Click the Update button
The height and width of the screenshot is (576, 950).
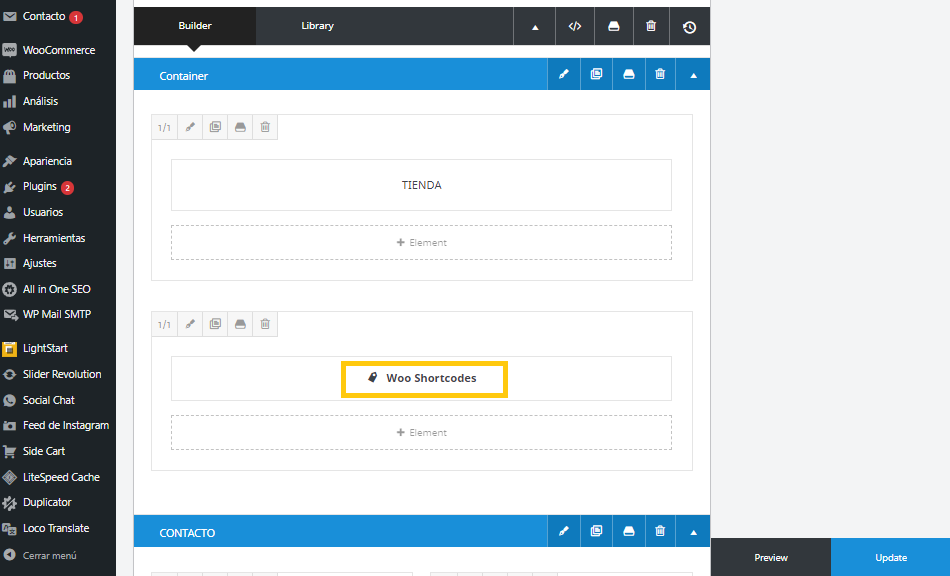[890, 557]
